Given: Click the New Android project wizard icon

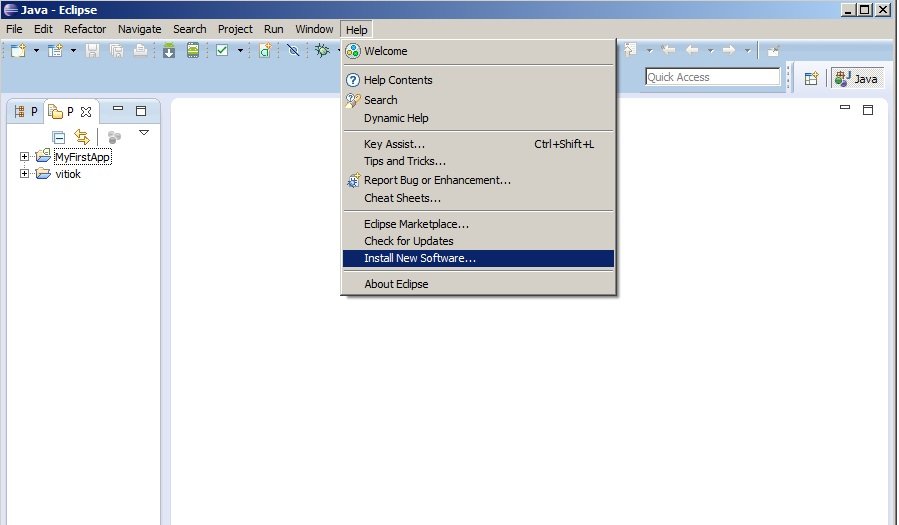Looking at the screenshot, I should pyautogui.click(x=55, y=50).
